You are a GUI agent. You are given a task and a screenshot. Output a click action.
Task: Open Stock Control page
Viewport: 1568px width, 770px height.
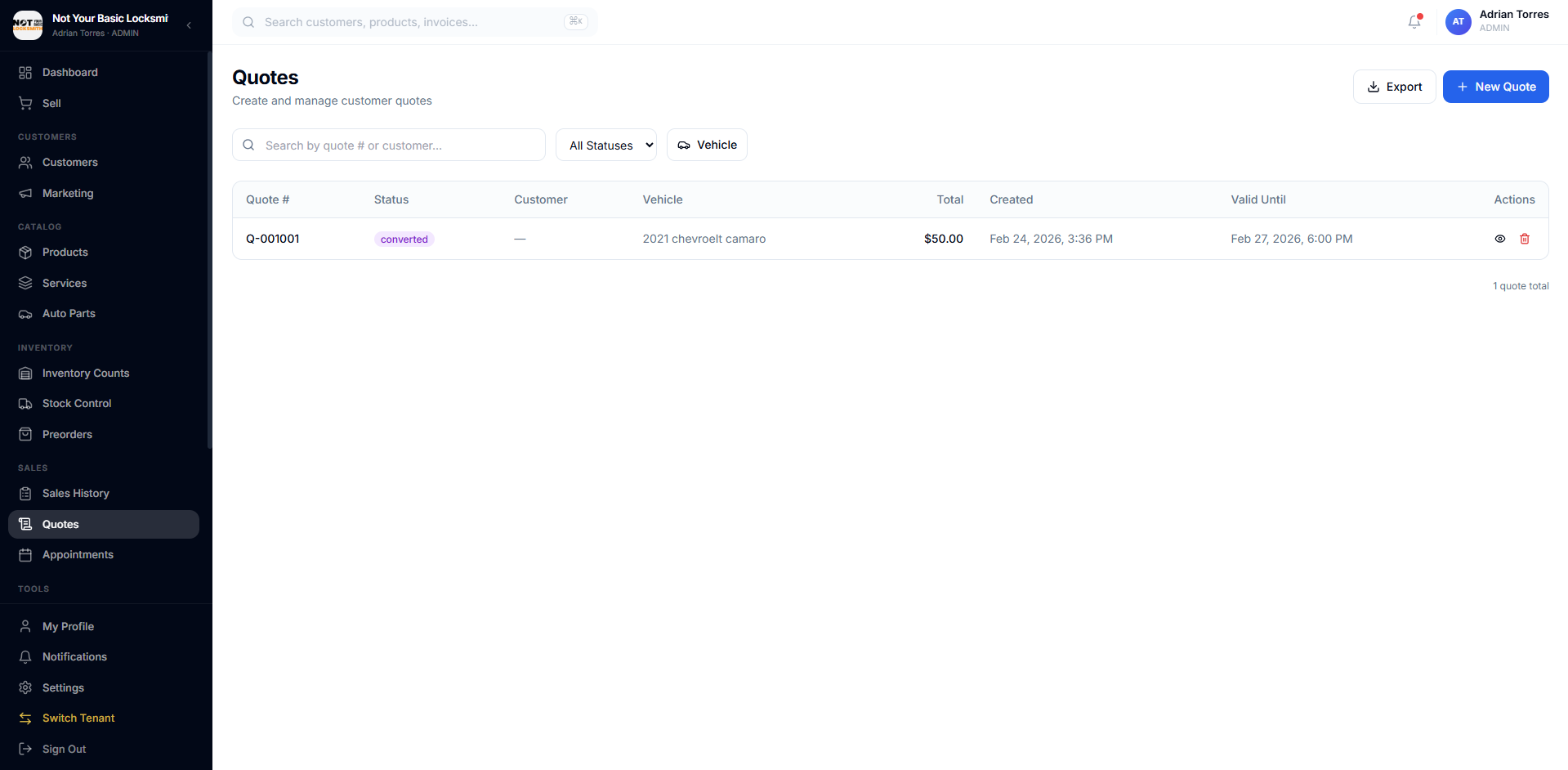[x=104, y=404]
